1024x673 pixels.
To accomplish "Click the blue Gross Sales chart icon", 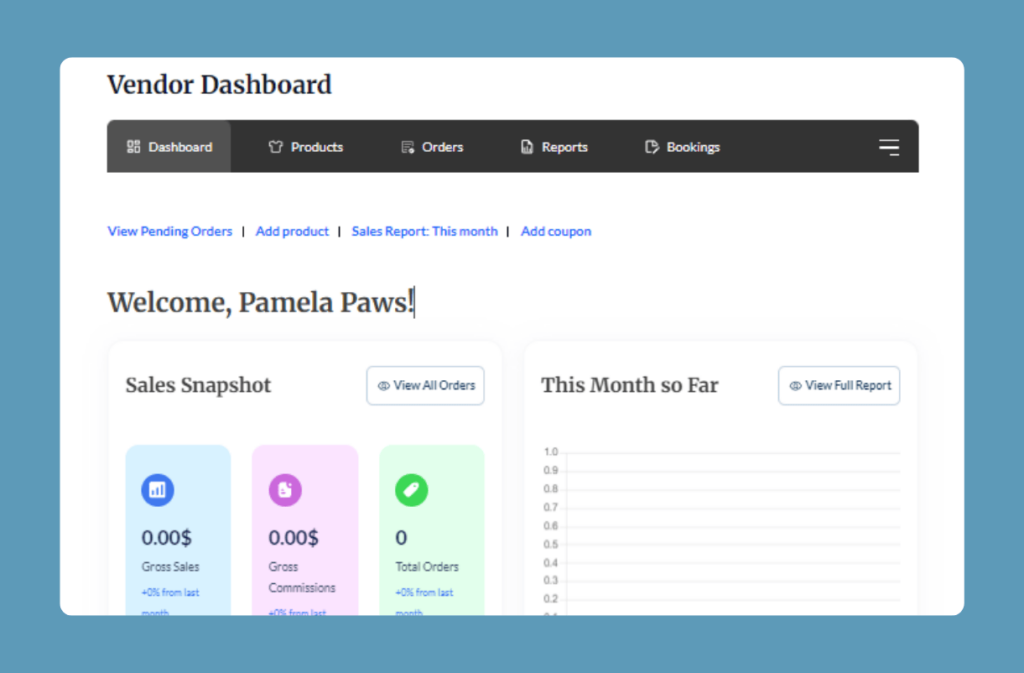I will [x=158, y=490].
